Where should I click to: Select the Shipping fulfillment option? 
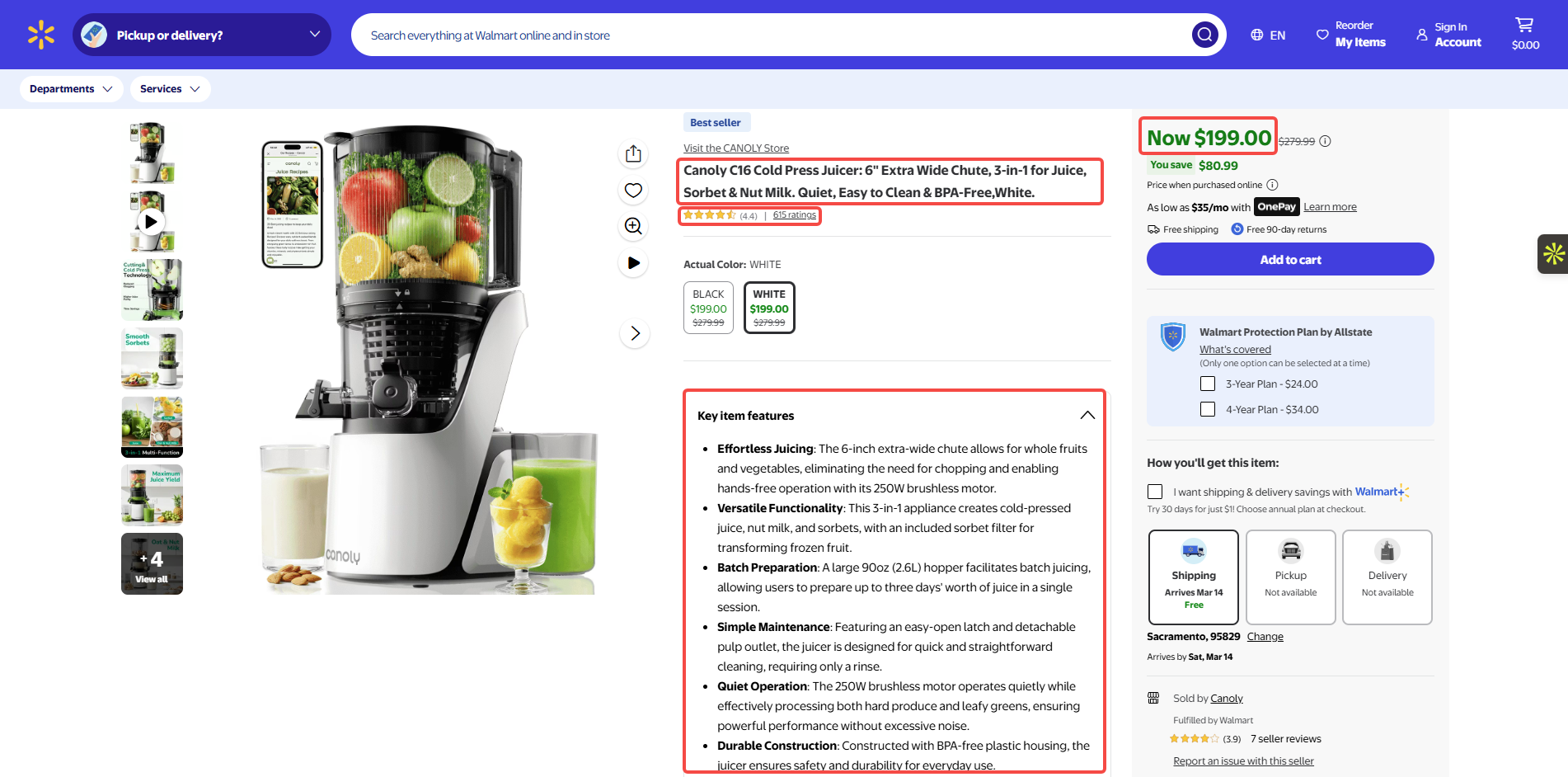(1194, 577)
